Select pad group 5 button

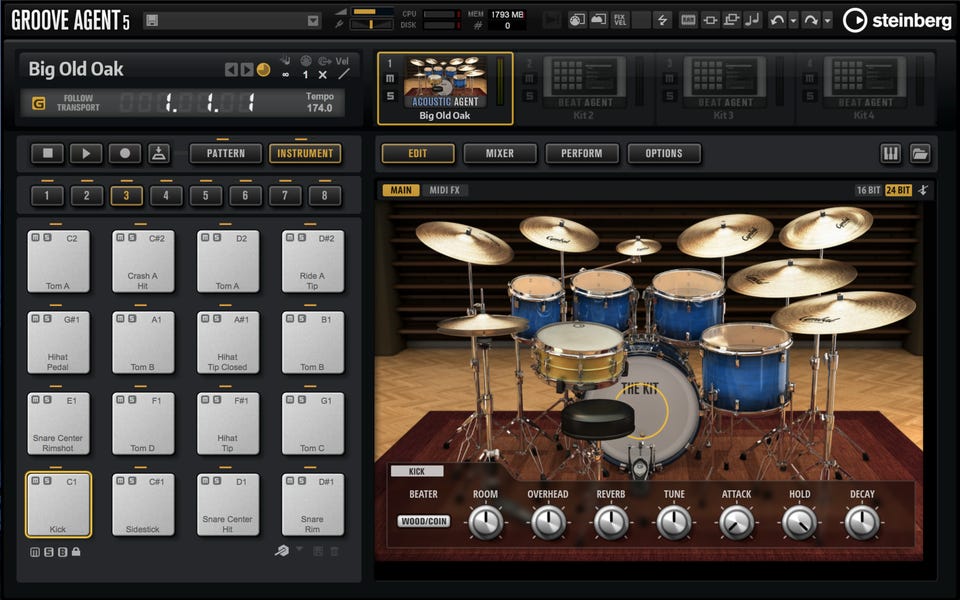(206, 196)
